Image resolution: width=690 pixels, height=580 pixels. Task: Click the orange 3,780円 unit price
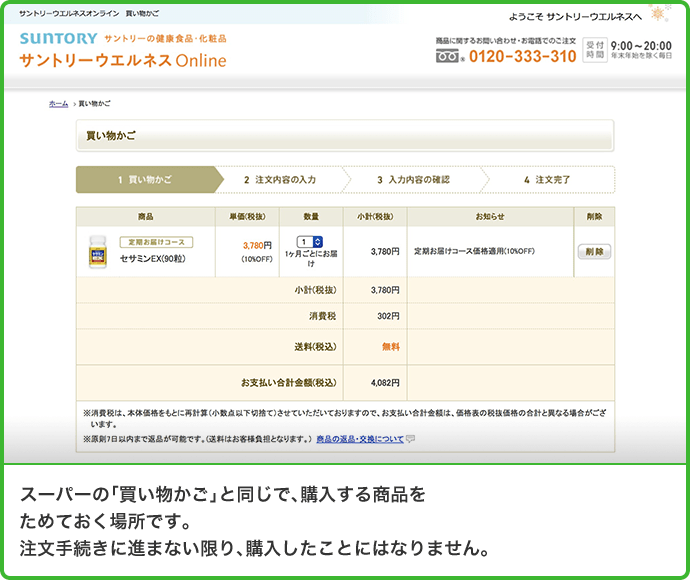(257, 246)
